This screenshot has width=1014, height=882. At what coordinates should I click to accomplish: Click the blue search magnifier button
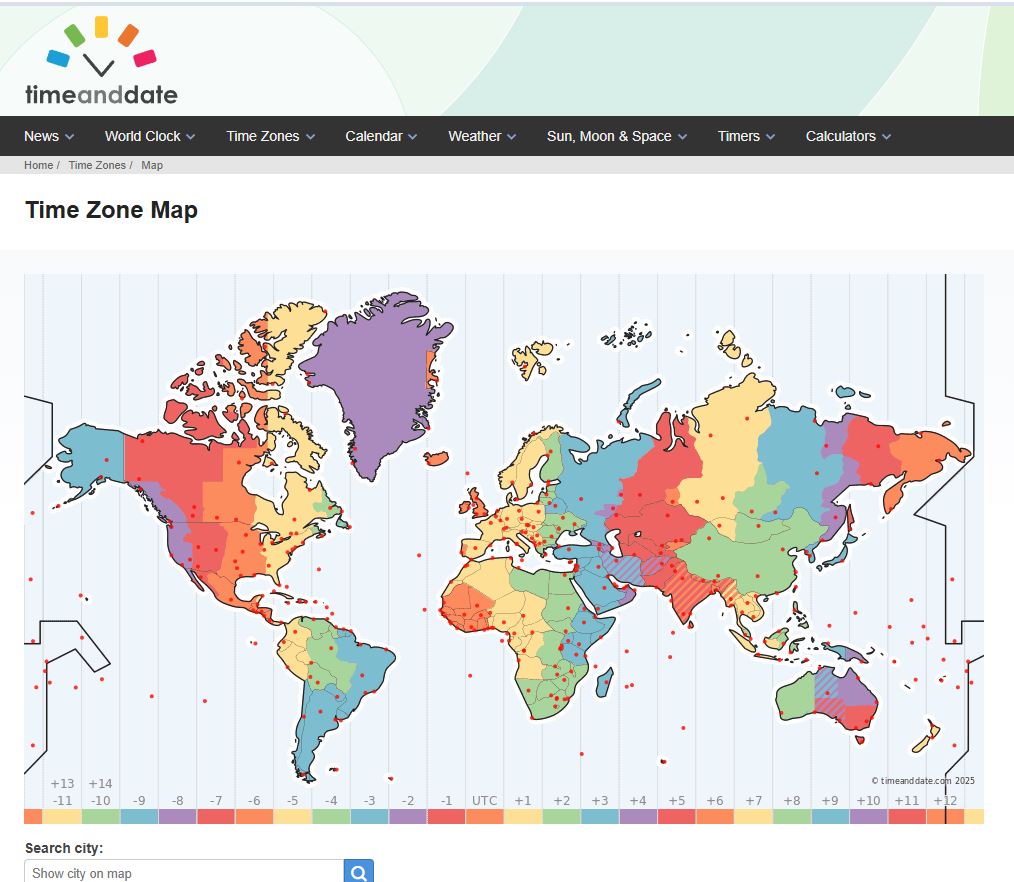pyautogui.click(x=358, y=872)
